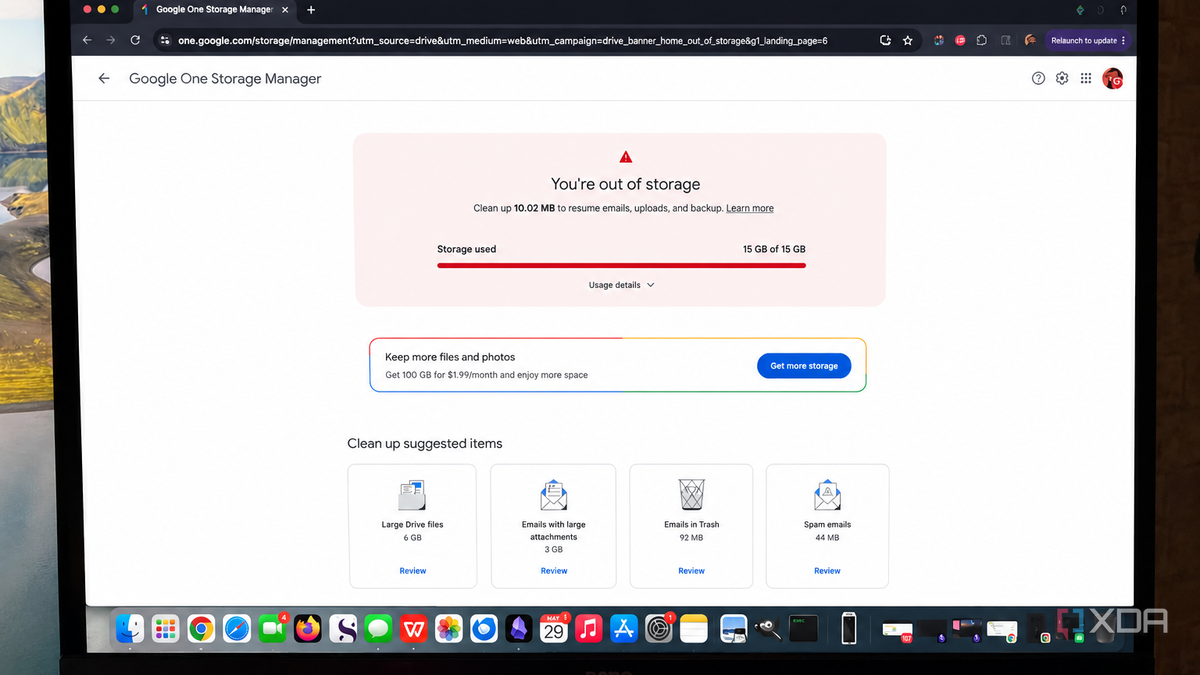This screenshot has width=1200, height=675.
Task: Click Get more storage
Action: (x=804, y=366)
